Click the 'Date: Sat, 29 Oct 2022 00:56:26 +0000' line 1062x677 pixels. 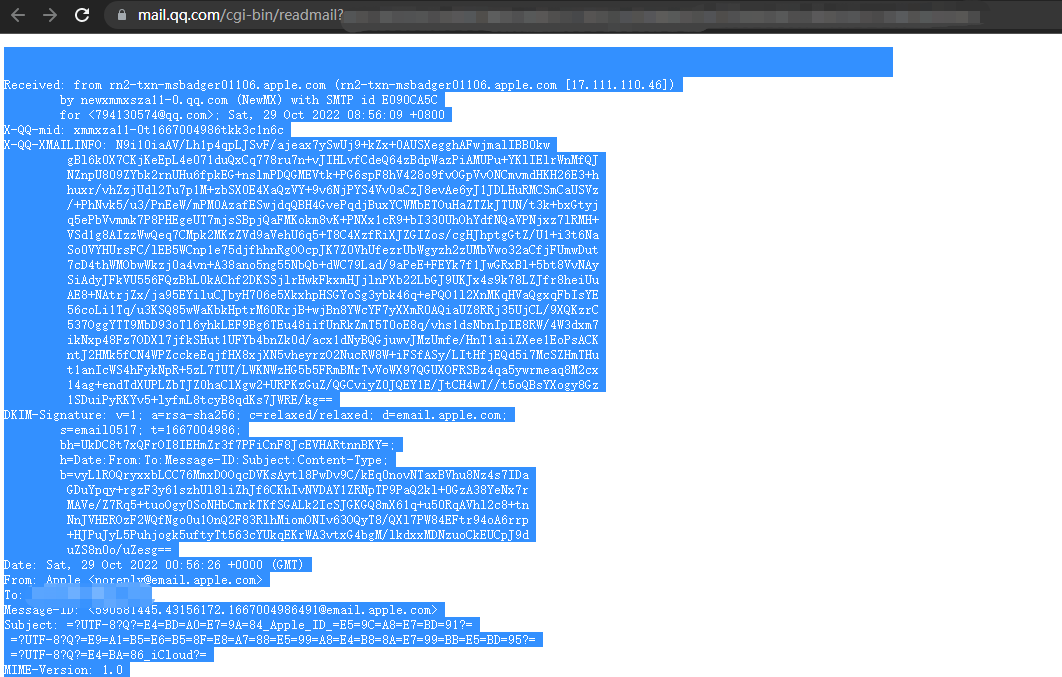(x=154, y=565)
